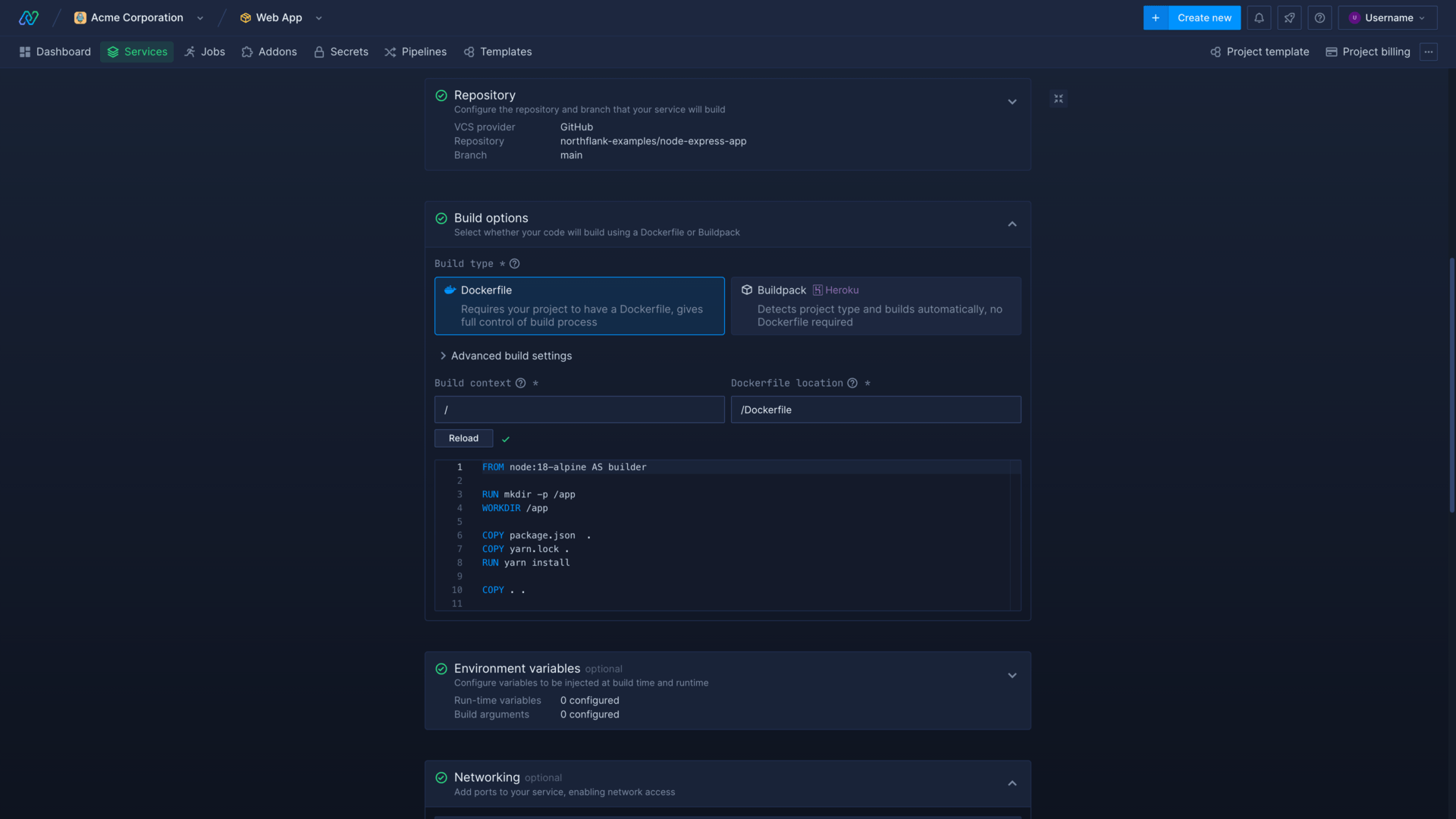Viewport: 1456px width, 819px height.
Task: Open the help icon in the top bar
Action: 1319,17
